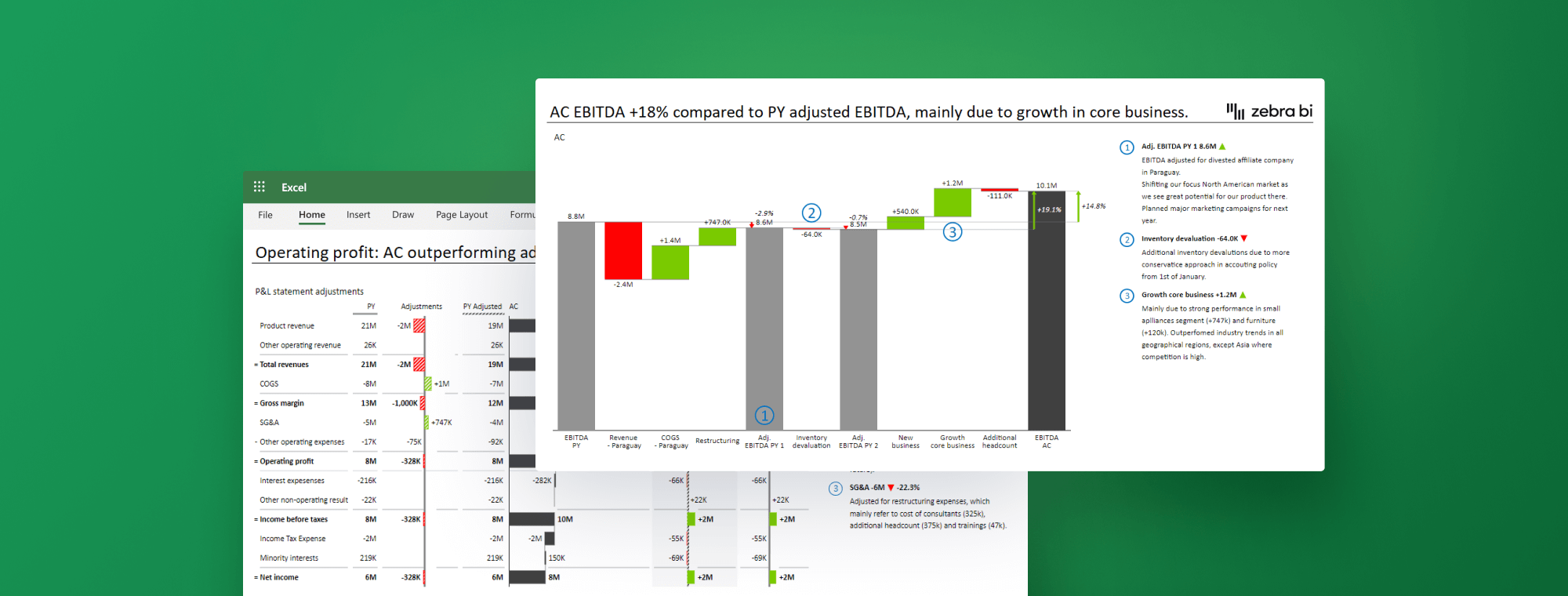1568x596 pixels.
Task: Expand the Gross margin subtotal row
Action: tap(256, 403)
